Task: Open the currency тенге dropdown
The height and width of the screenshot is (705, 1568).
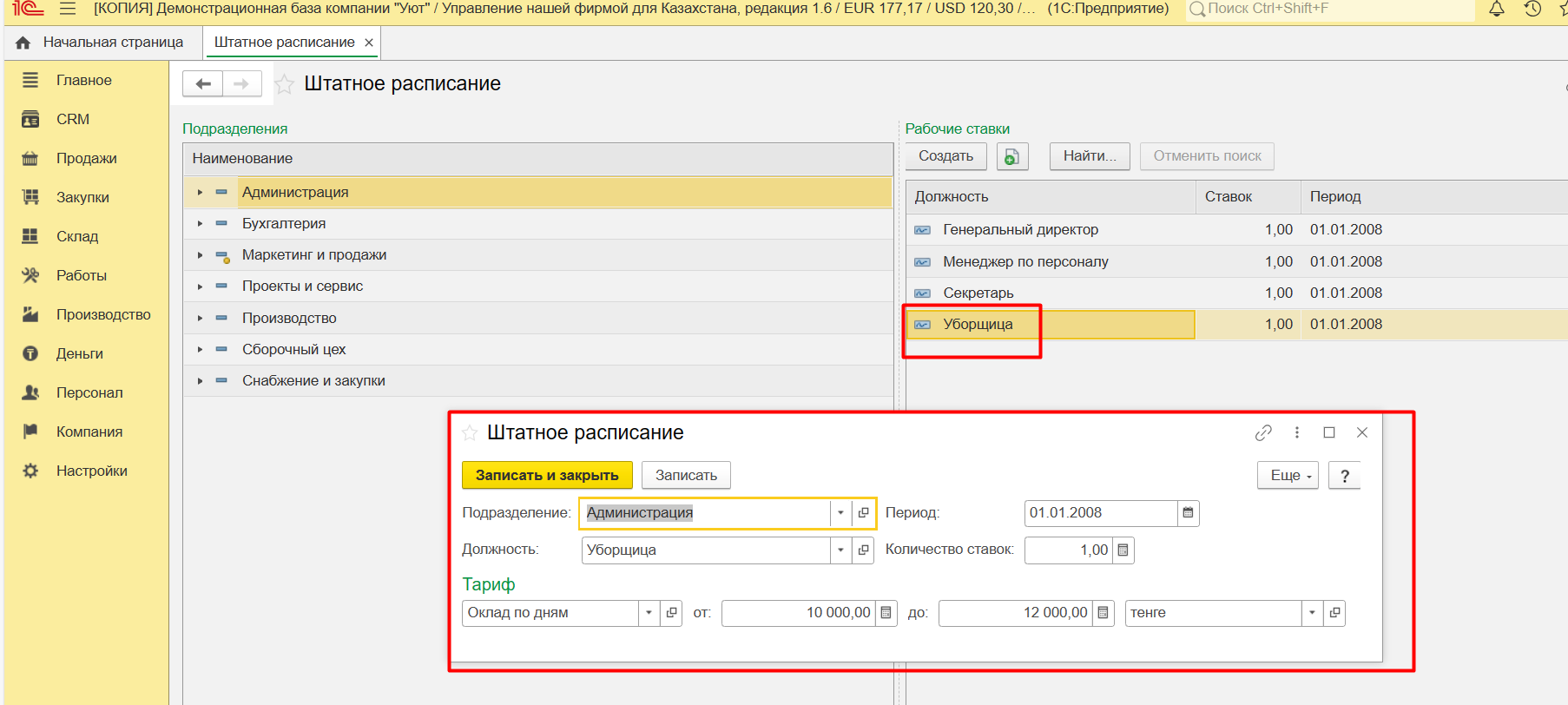Action: [1312, 613]
